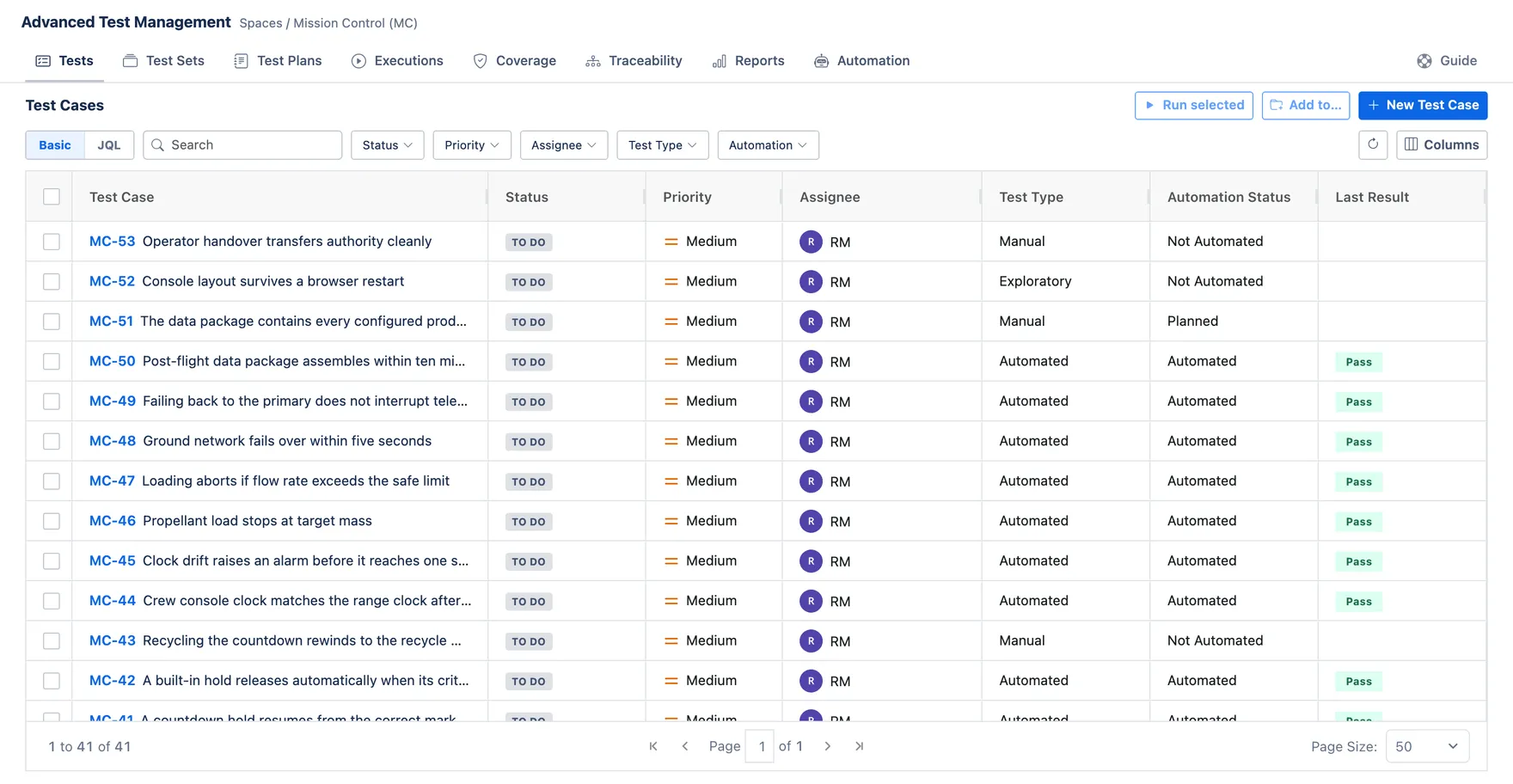This screenshot has height=784, width=1513.
Task: Click the RM avatar in MC-53 row
Action: coord(811,242)
